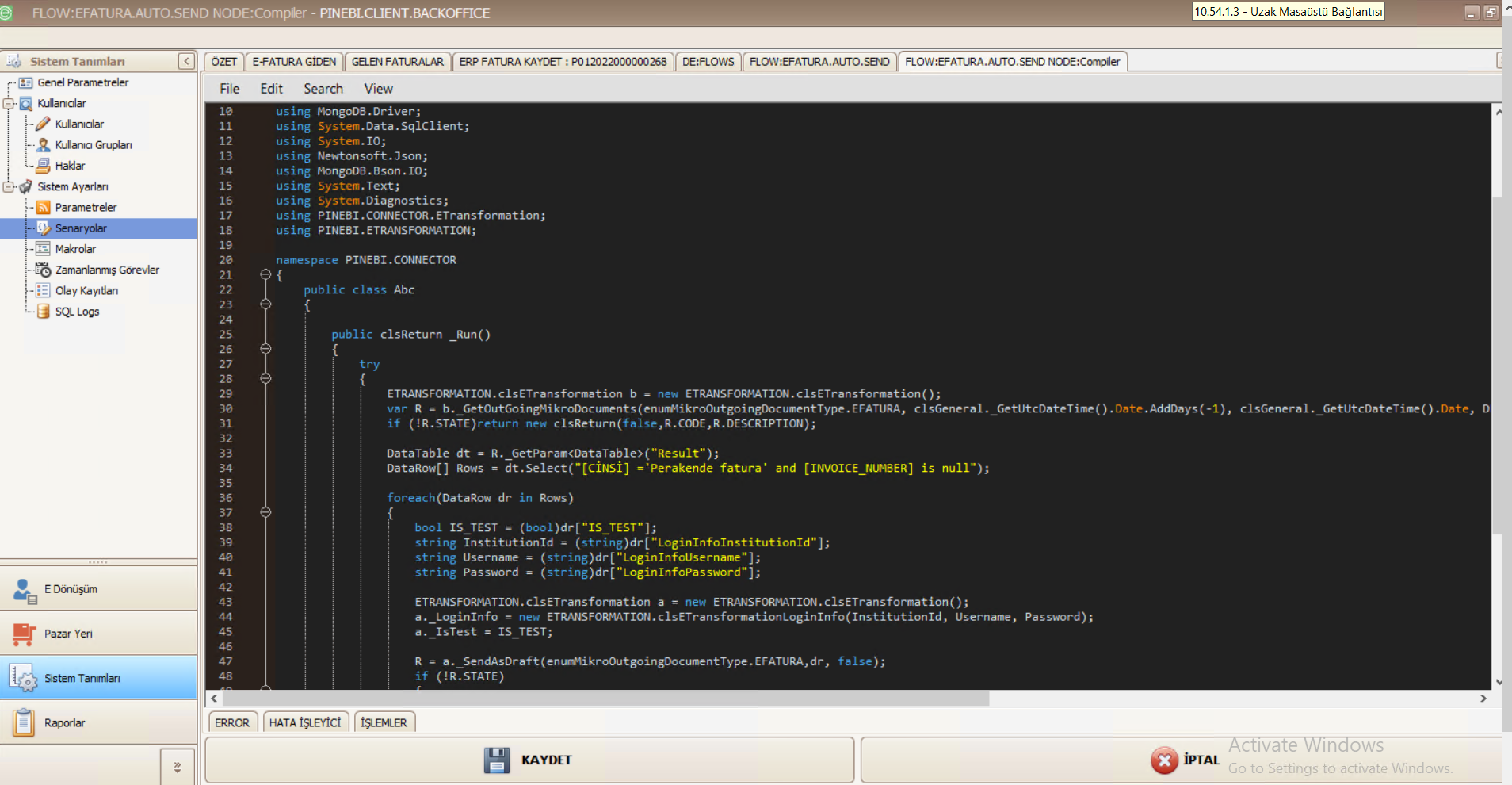Open the Search menu
Screen dimensions: 1512x785
pyautogui.click(x=323, y=89)
